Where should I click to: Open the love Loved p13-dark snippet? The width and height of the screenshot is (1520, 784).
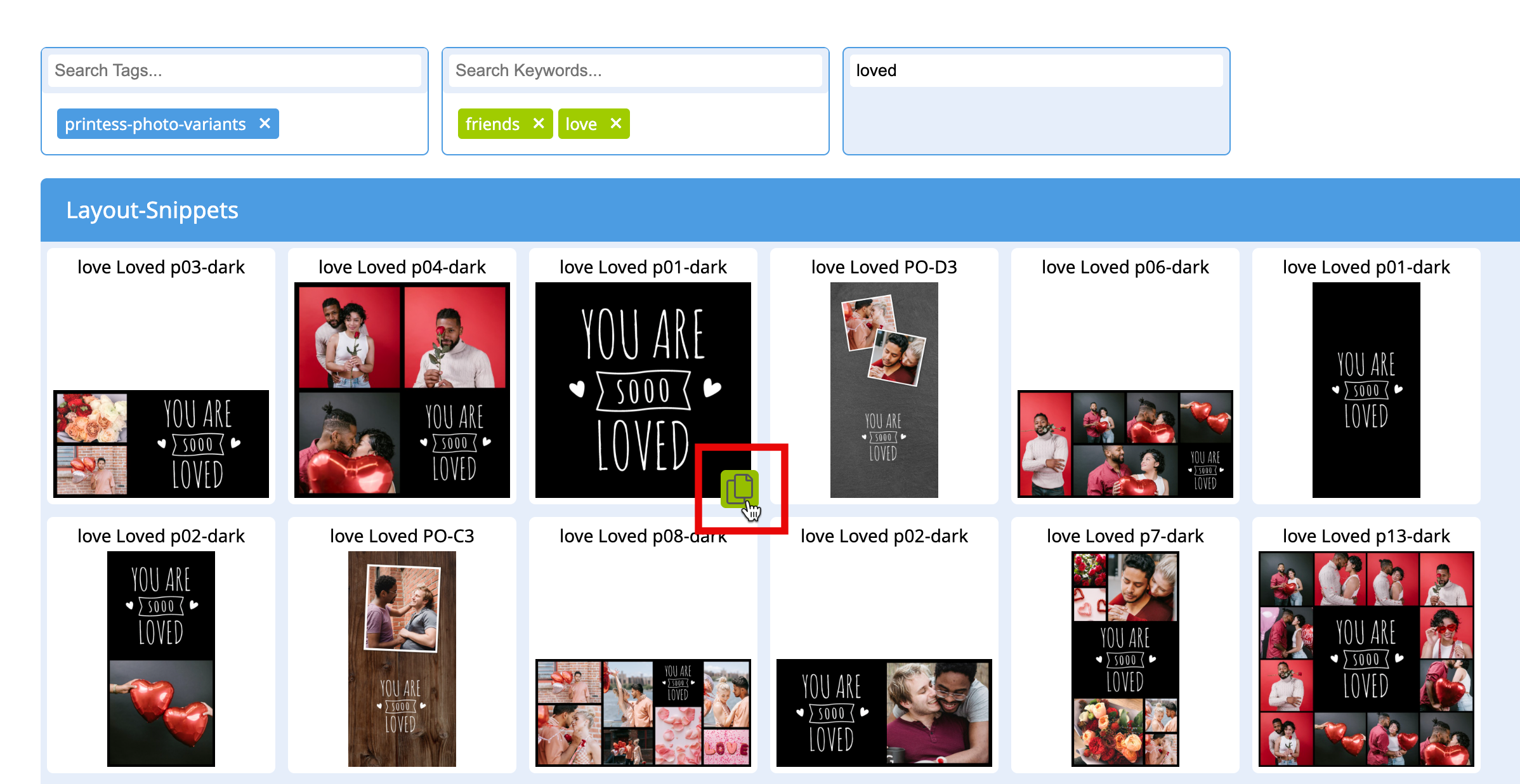tap(1365, 660)
